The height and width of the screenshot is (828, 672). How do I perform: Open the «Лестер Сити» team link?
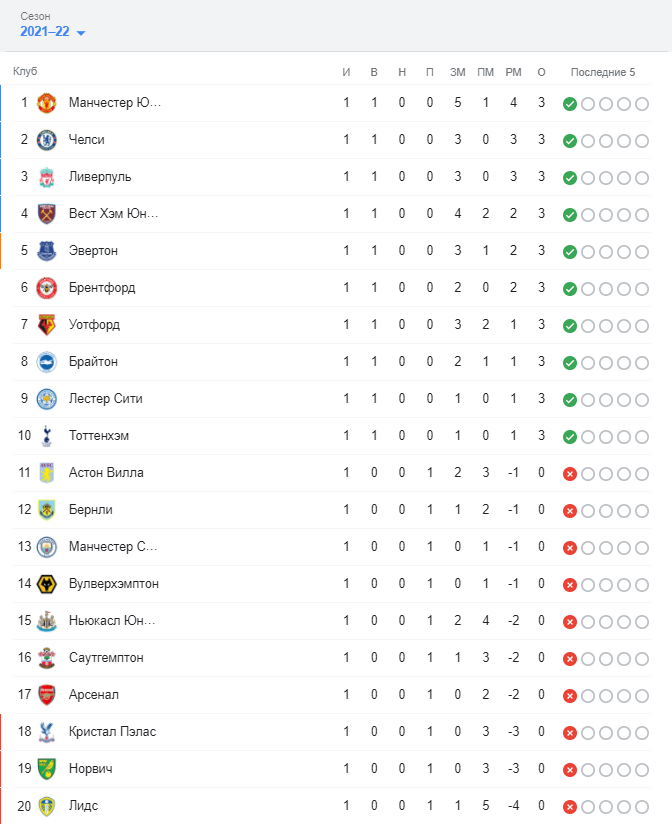pyautogui.click(x=106, y=399)
